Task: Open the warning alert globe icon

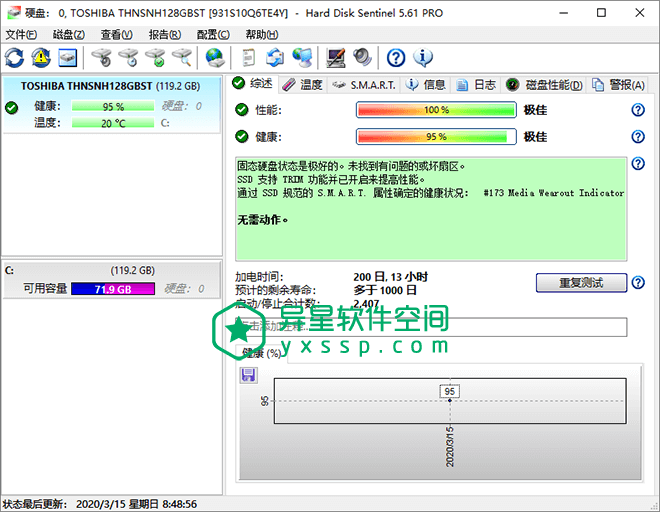Action: [41, 58]
